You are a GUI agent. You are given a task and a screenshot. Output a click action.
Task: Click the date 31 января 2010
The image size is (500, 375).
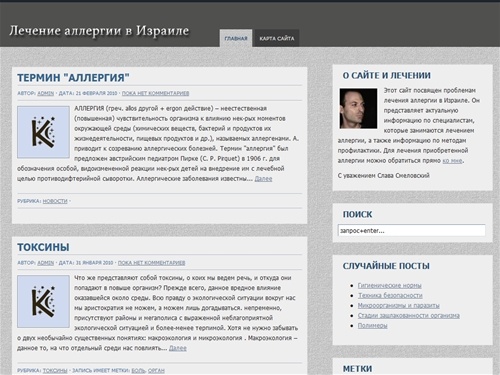pos(94,263)
